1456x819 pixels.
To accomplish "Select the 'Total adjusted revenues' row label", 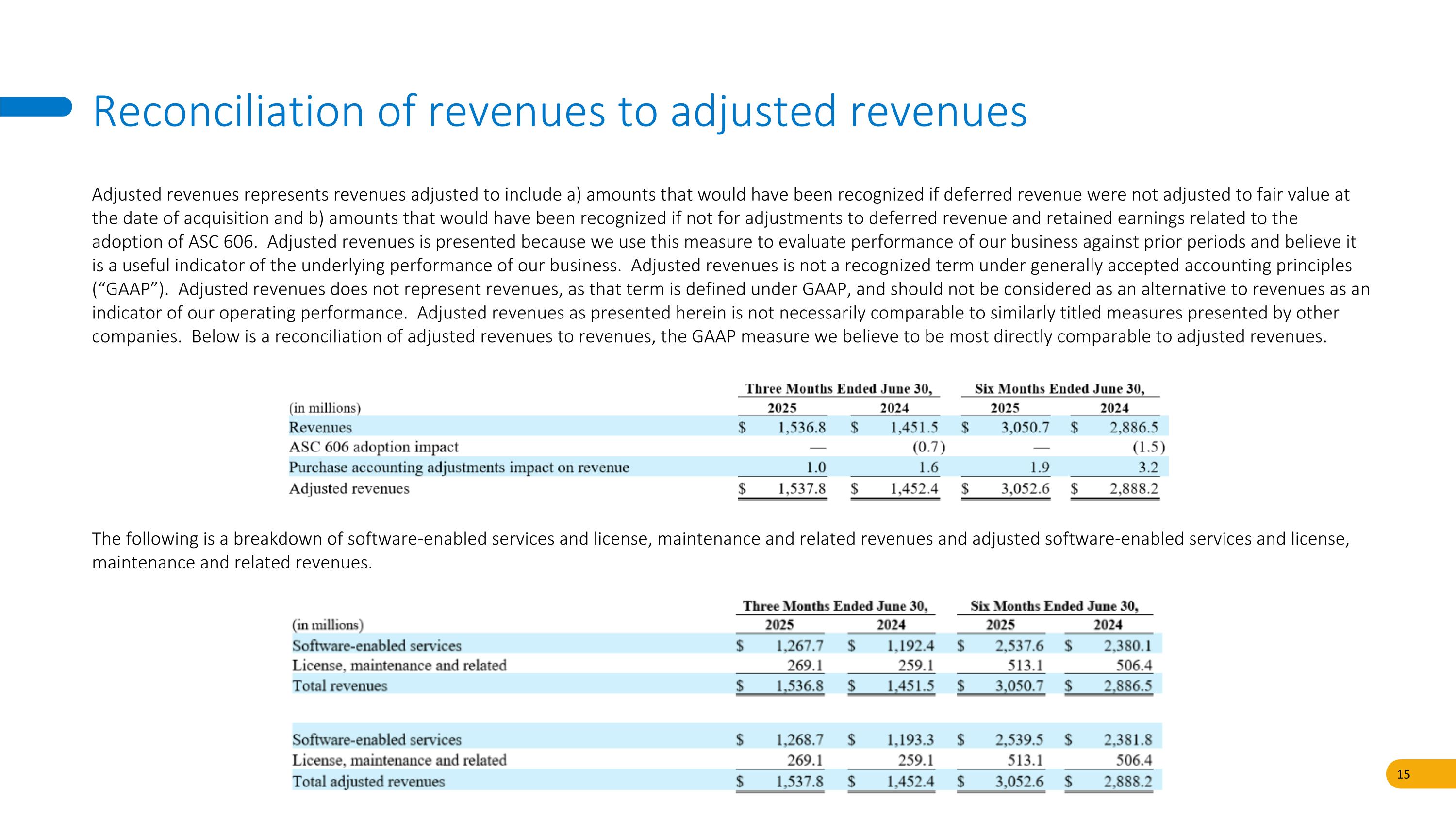I will click(x=368, y=782).
